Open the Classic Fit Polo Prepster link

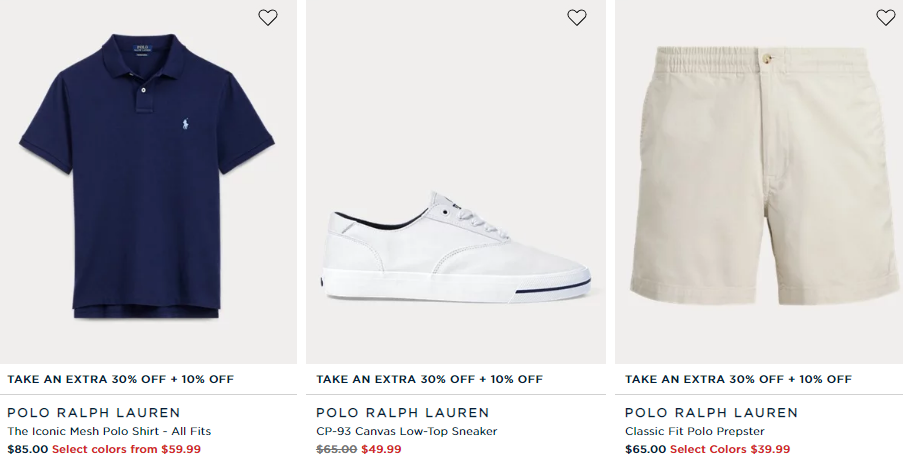point(695,431)
